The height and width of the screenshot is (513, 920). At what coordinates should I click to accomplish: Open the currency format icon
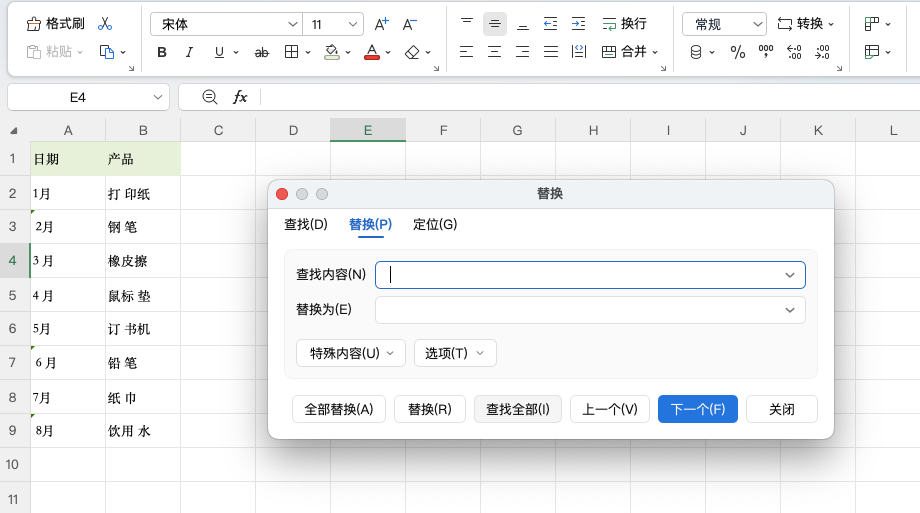coord(696,52)
